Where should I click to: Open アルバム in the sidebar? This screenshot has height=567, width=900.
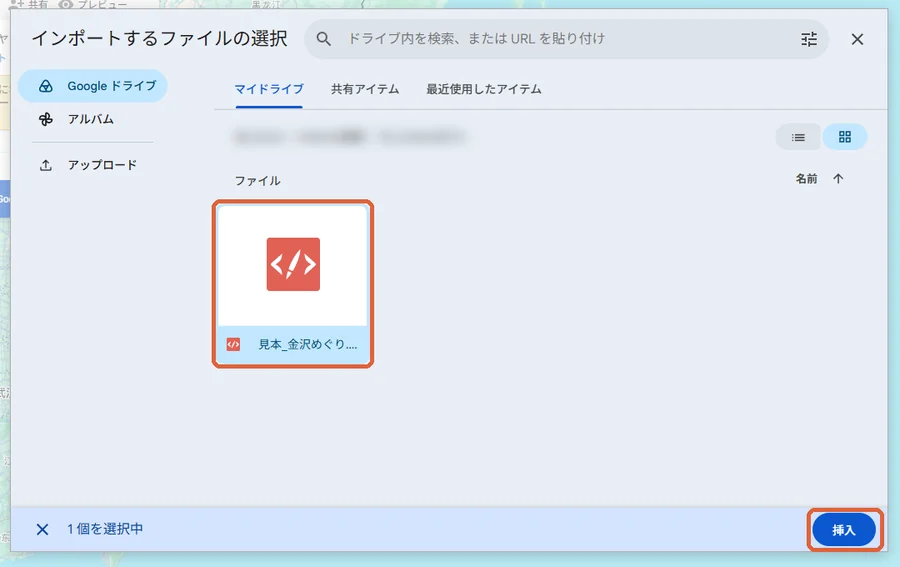pos(93,119)
